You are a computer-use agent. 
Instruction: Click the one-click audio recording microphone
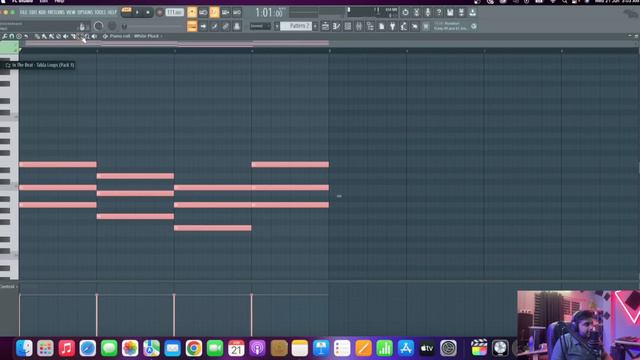click(428, 12)
